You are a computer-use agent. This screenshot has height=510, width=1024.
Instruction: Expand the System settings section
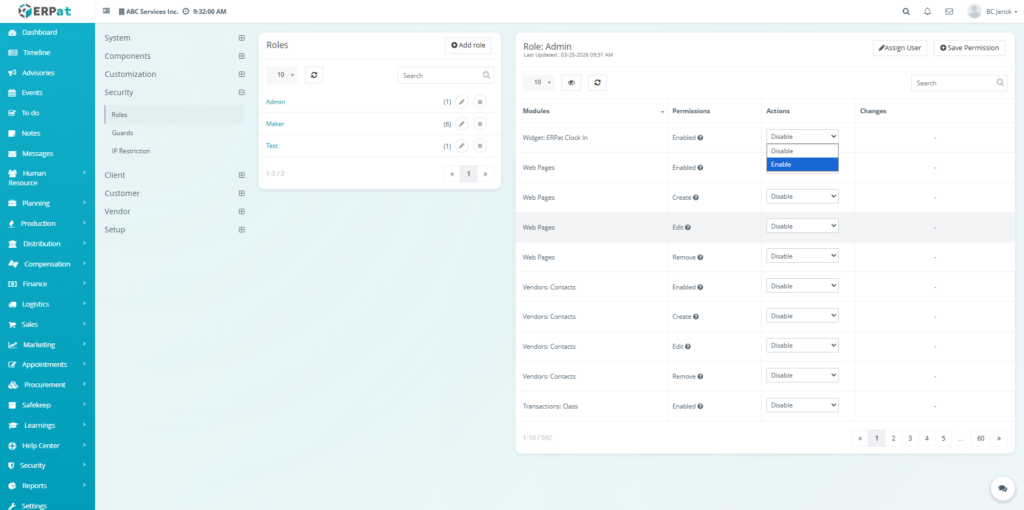(241, 38)
